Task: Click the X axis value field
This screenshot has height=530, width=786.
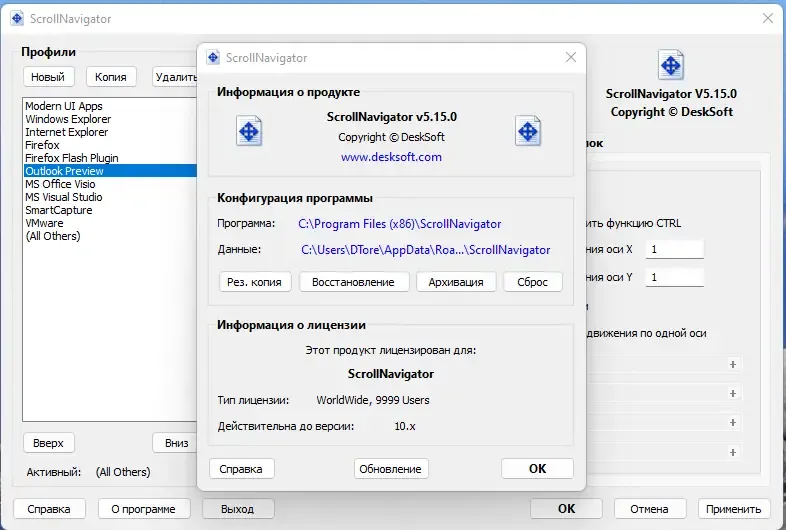Action: click(x=675, y=249)
